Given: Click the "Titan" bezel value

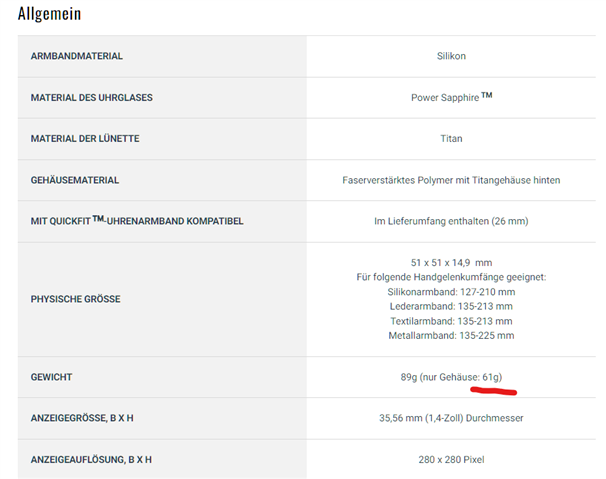Looking at the screenshot, I should (x=451, y=139).
